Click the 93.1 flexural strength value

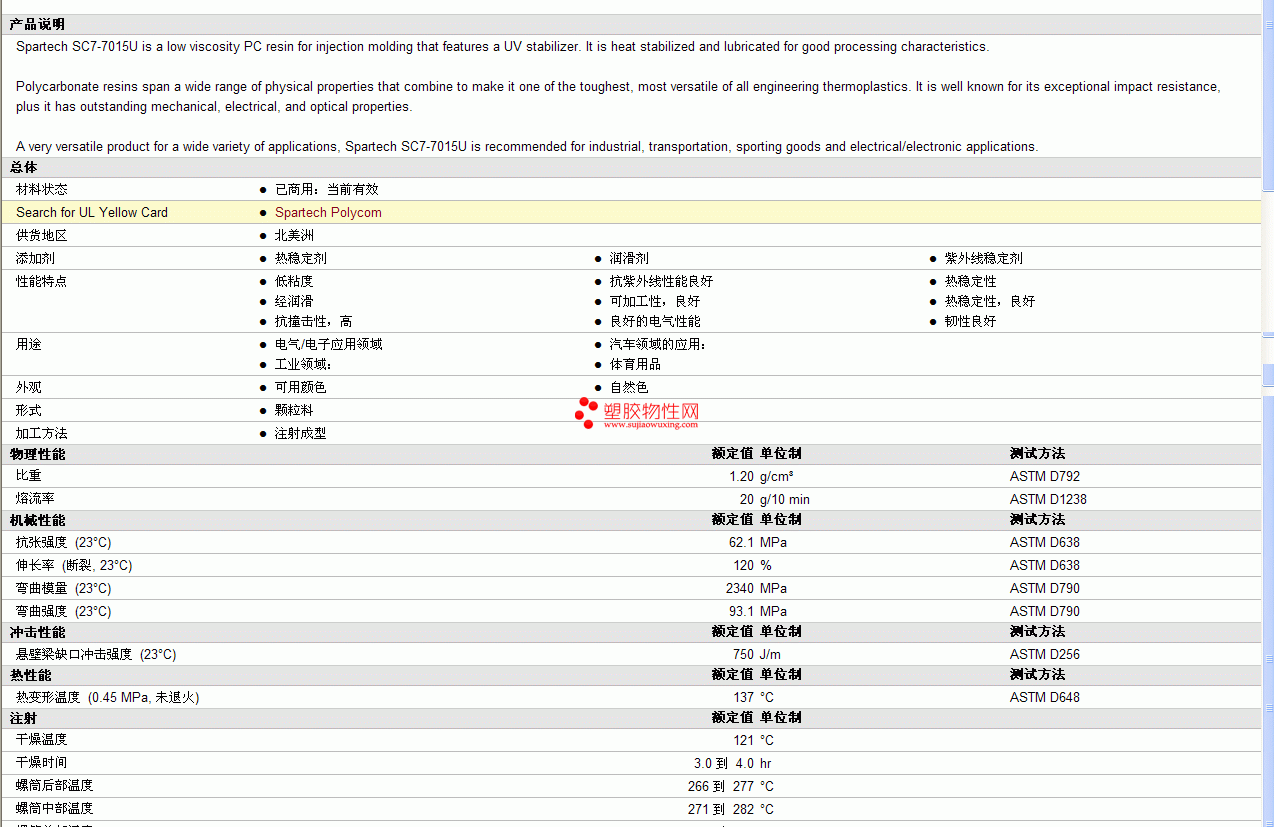(x=742, y=611)
